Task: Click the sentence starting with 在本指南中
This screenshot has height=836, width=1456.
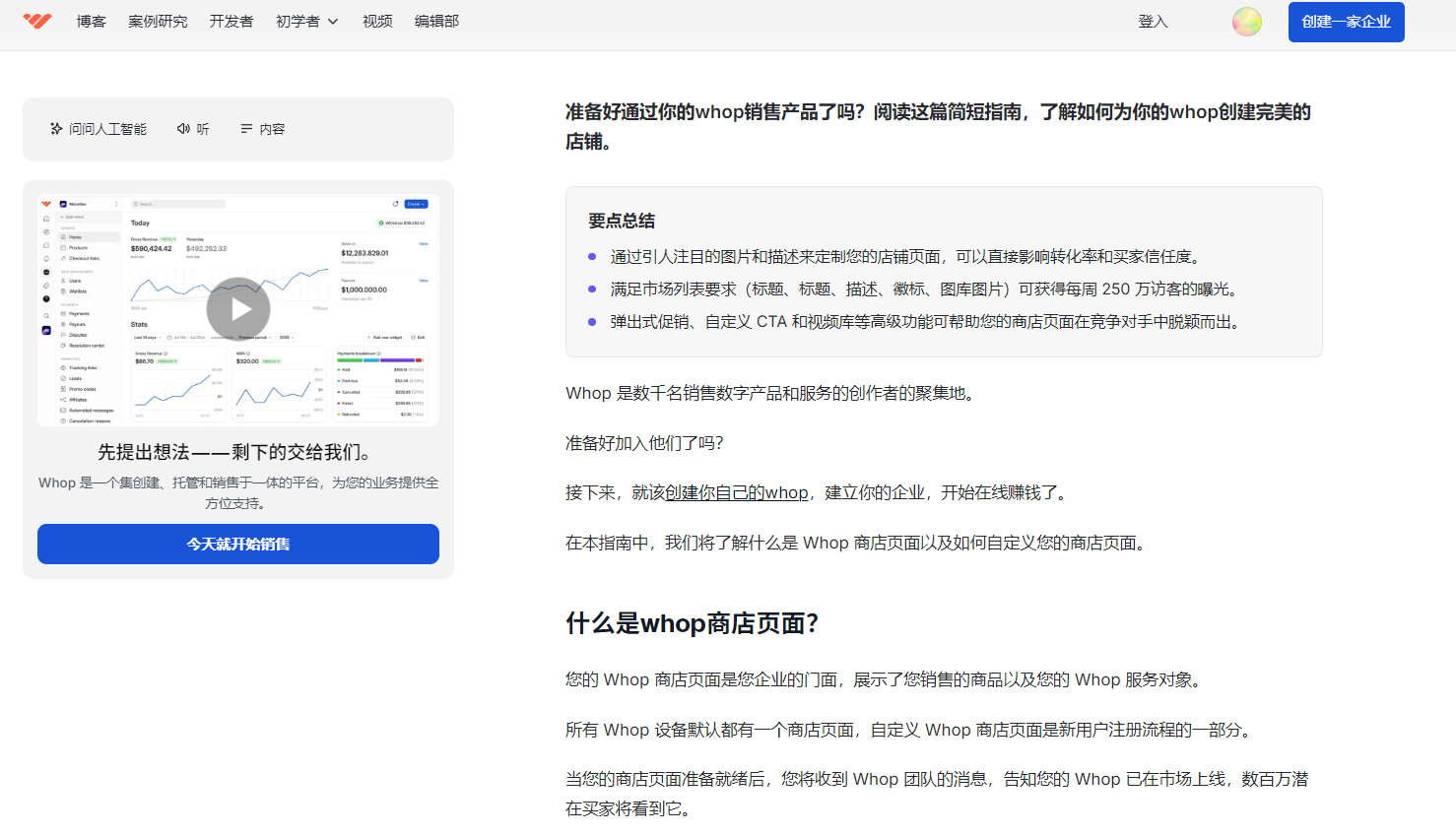Action: 858,543
